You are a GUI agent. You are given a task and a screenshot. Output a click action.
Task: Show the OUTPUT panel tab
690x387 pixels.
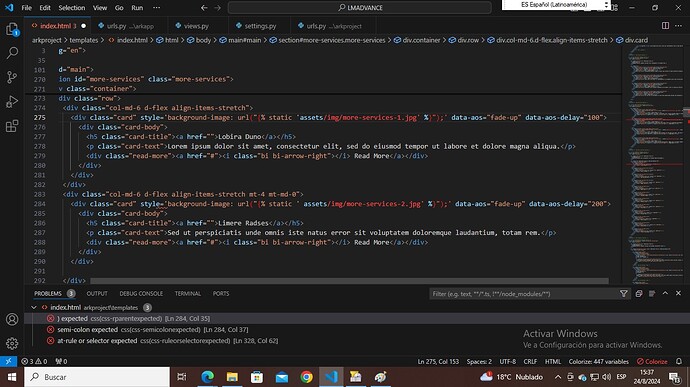click(x=97, y=294)
